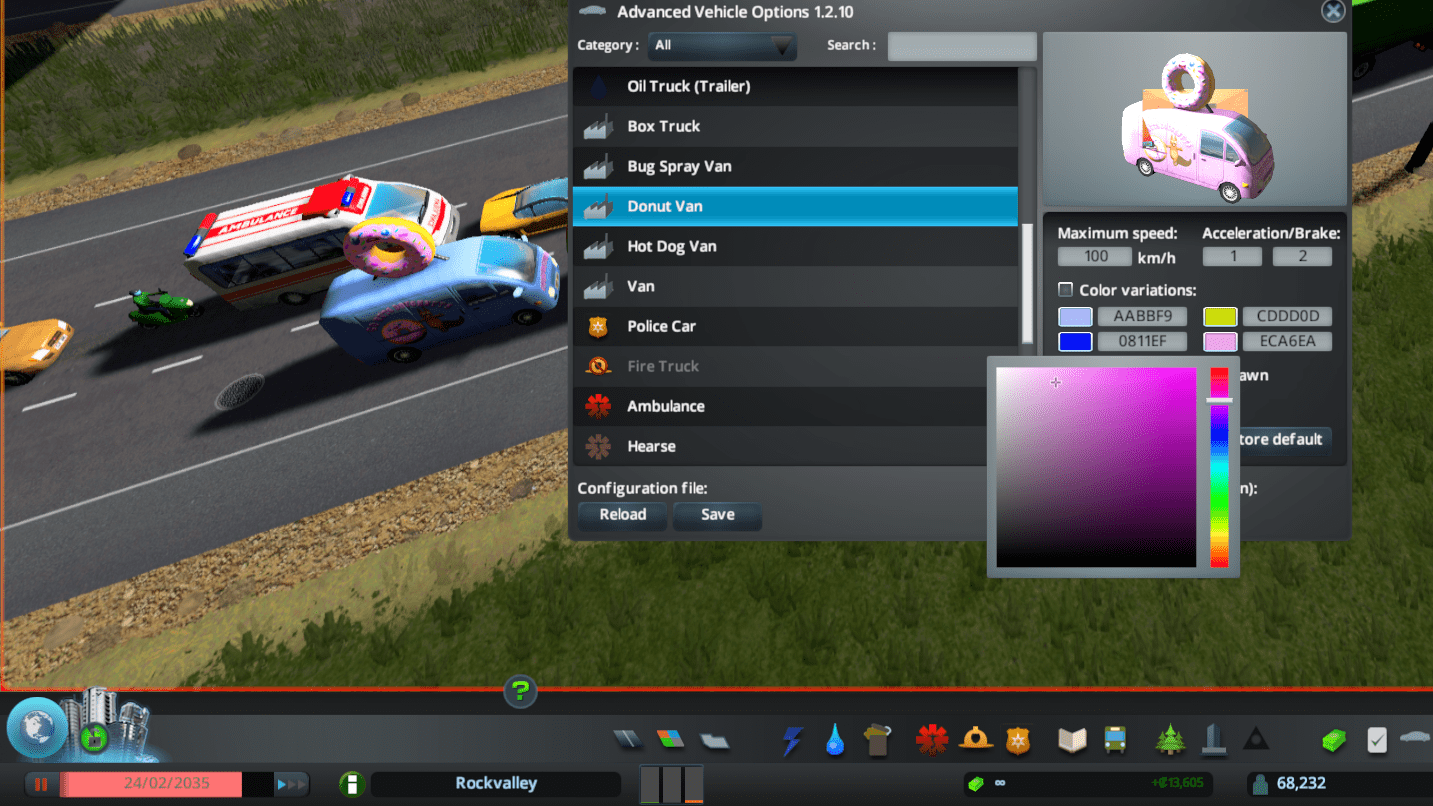1433x806 pixels.
Task: Enable the Color variations checkbox
Action: coord(1065,290)
